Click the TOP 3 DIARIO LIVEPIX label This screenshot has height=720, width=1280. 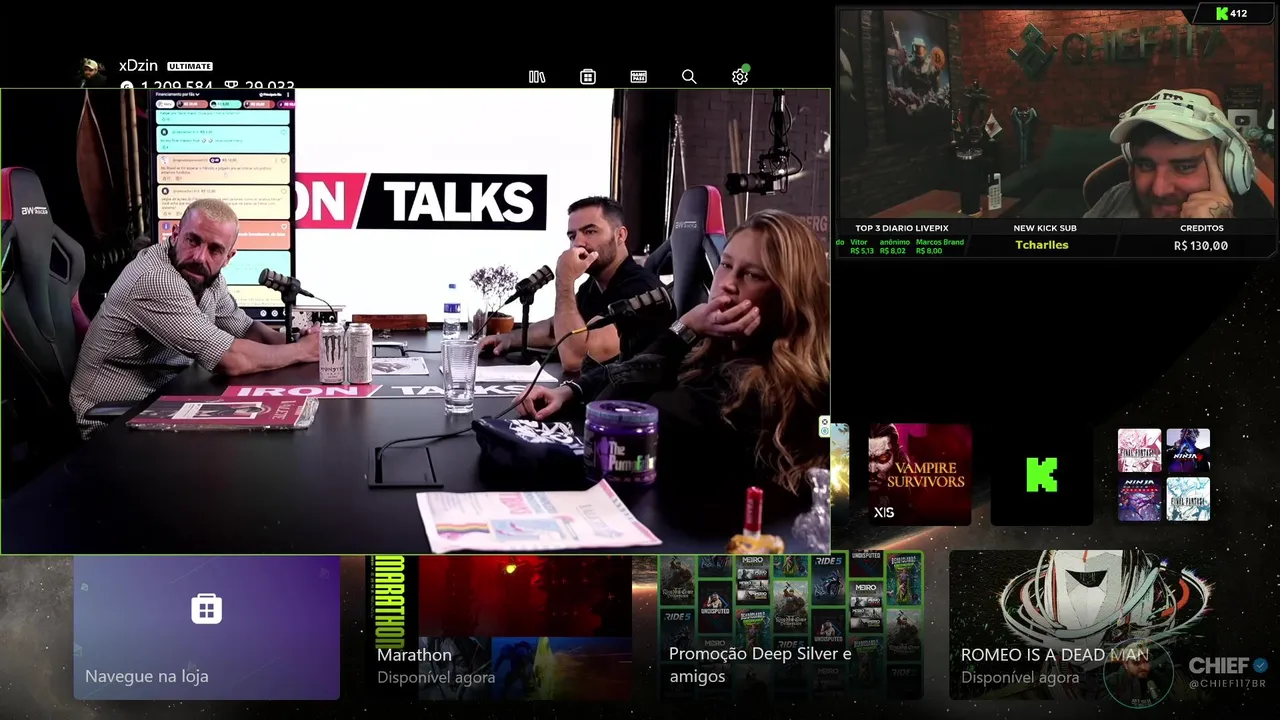(x=902, y=228)
